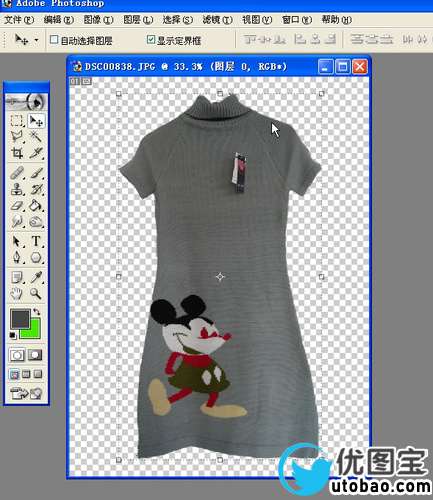Open the 视图 menu
Image resolution: width=433 pixels, height=500 pixels.
257,20
